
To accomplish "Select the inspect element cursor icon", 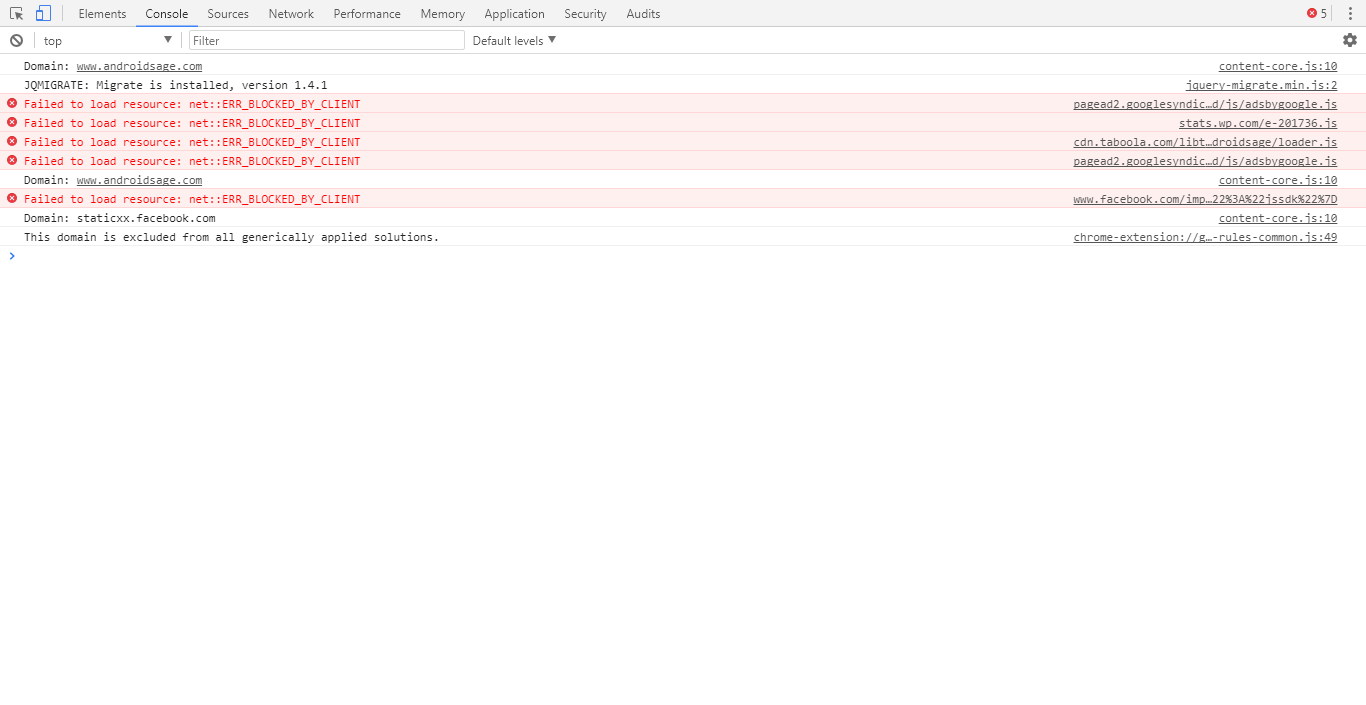I will coord(17,13).
